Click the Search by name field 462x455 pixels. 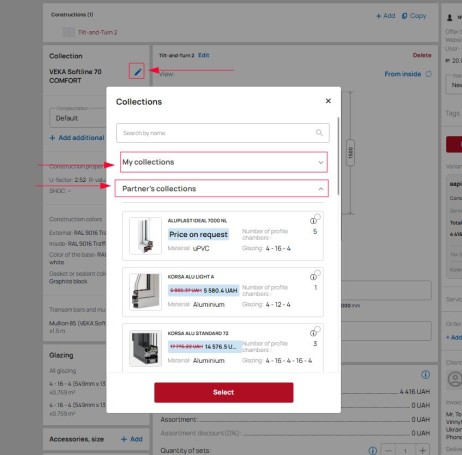tap(223, 133)
